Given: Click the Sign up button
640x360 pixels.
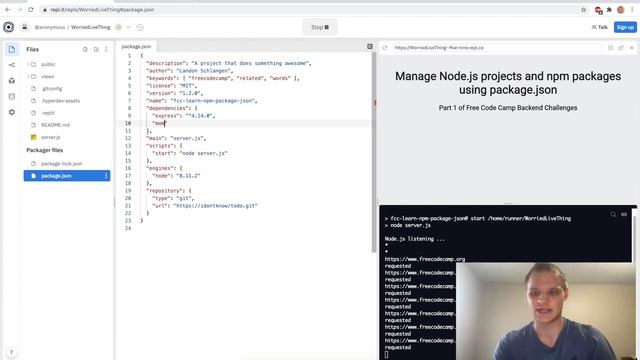Looking at the screenshot, I should (625, 27).
